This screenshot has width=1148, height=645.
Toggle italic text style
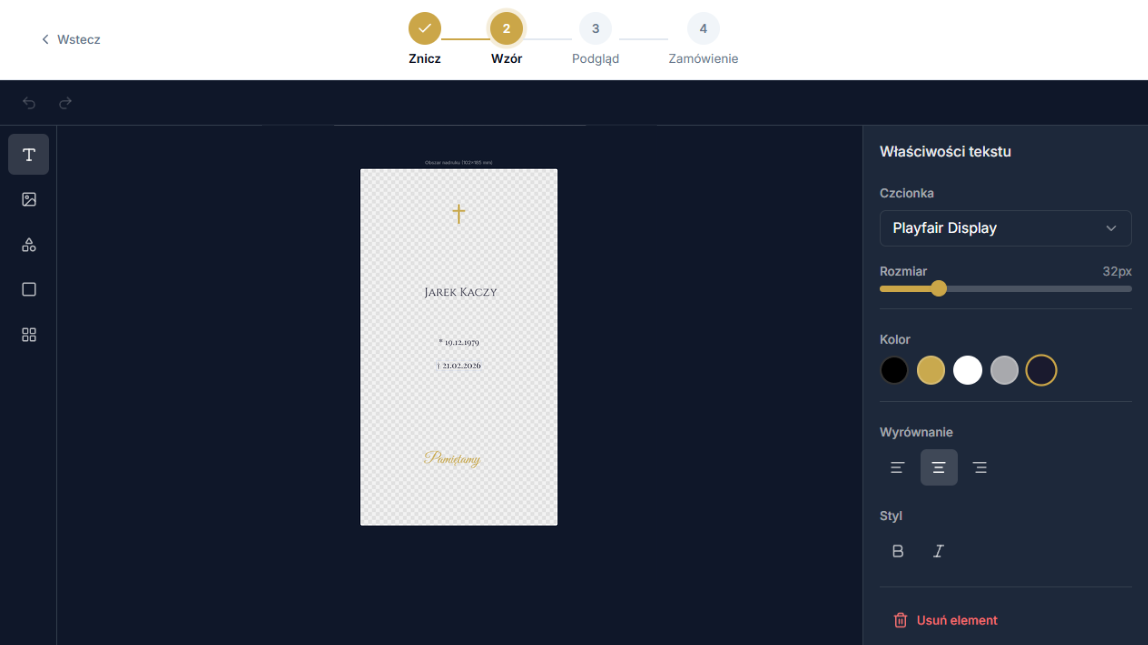(938, 551)
